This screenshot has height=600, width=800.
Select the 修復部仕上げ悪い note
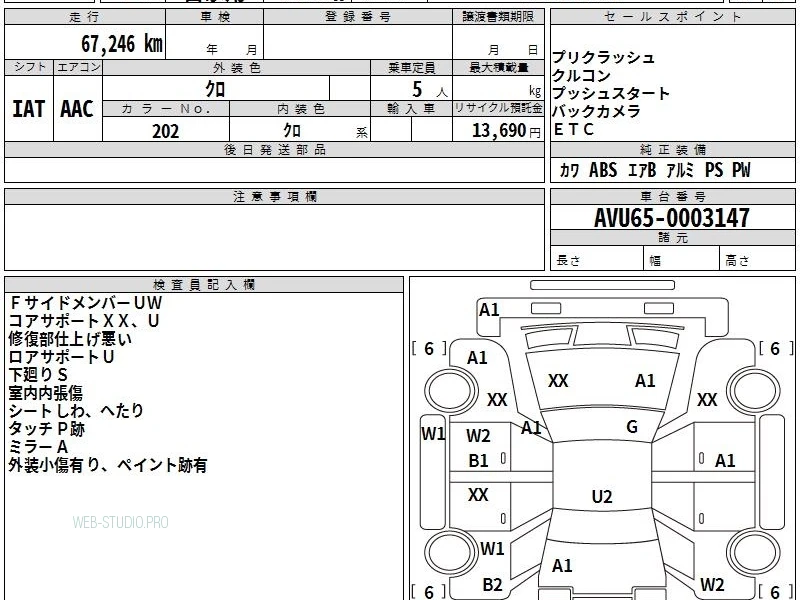point(70,339)
